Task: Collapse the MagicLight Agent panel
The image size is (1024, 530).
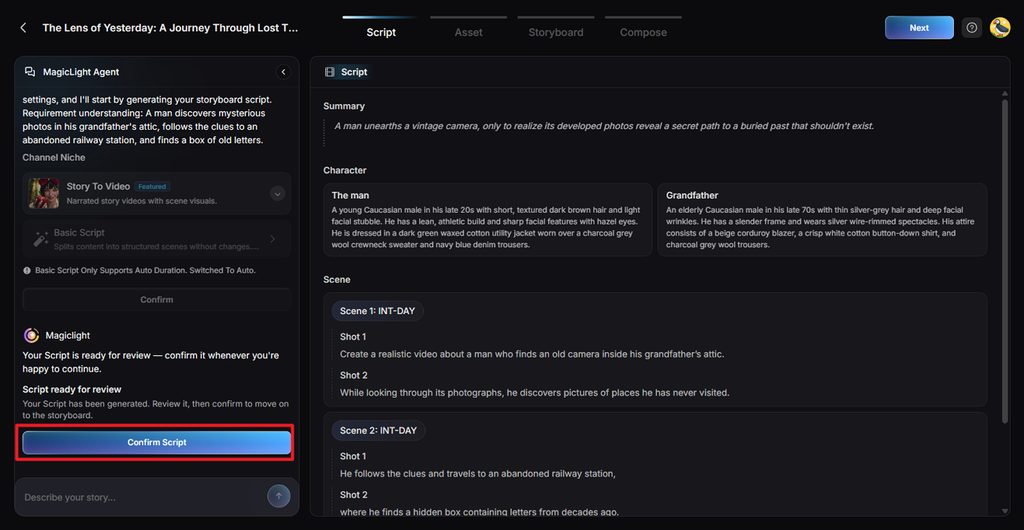Action: (283, 72)
